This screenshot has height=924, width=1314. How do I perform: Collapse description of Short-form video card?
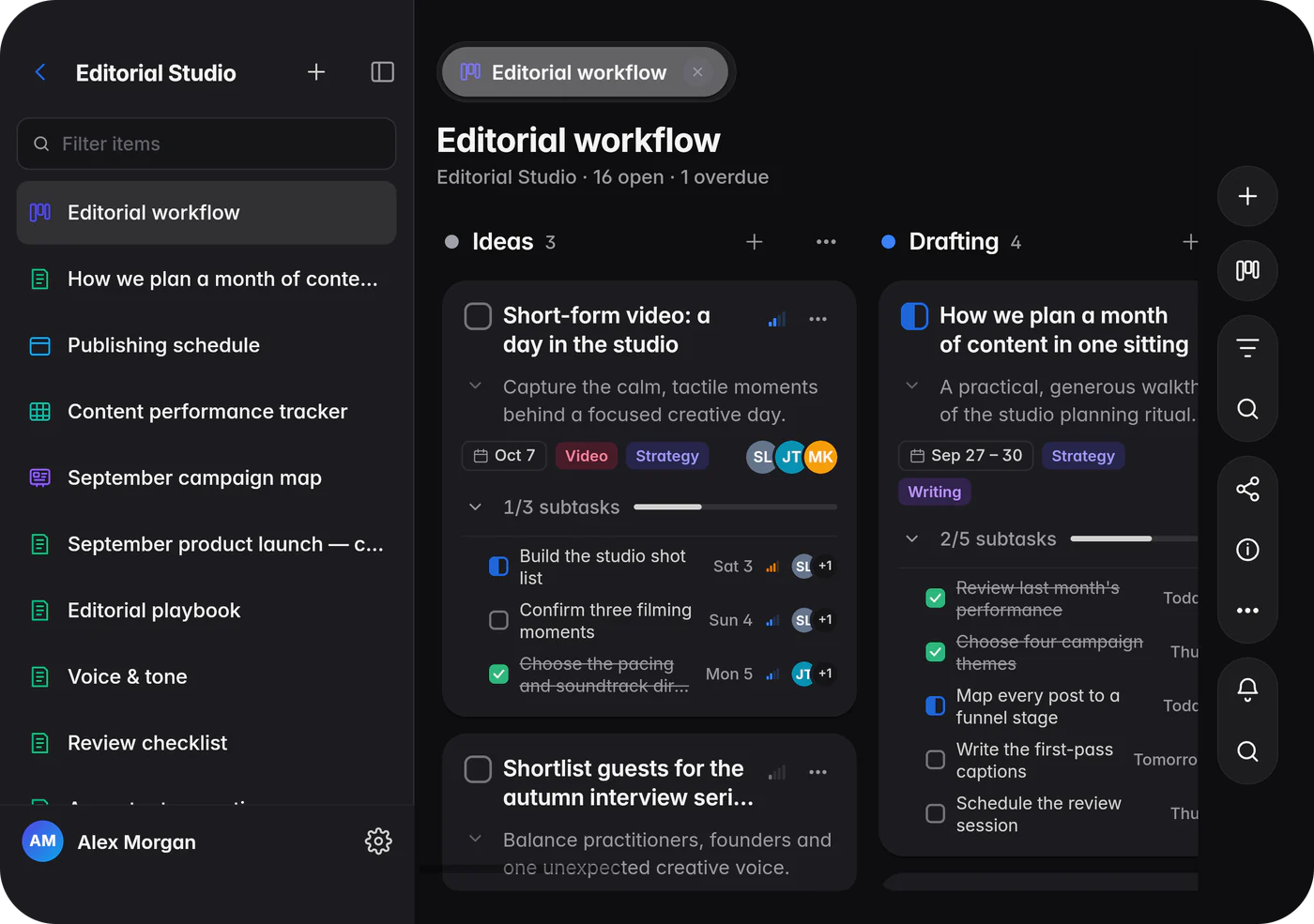coord(475,386)
